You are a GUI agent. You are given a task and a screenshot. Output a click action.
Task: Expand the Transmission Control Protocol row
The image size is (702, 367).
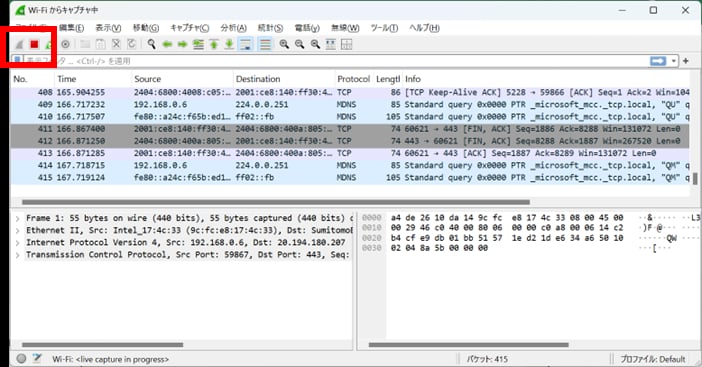click(17, 255)
